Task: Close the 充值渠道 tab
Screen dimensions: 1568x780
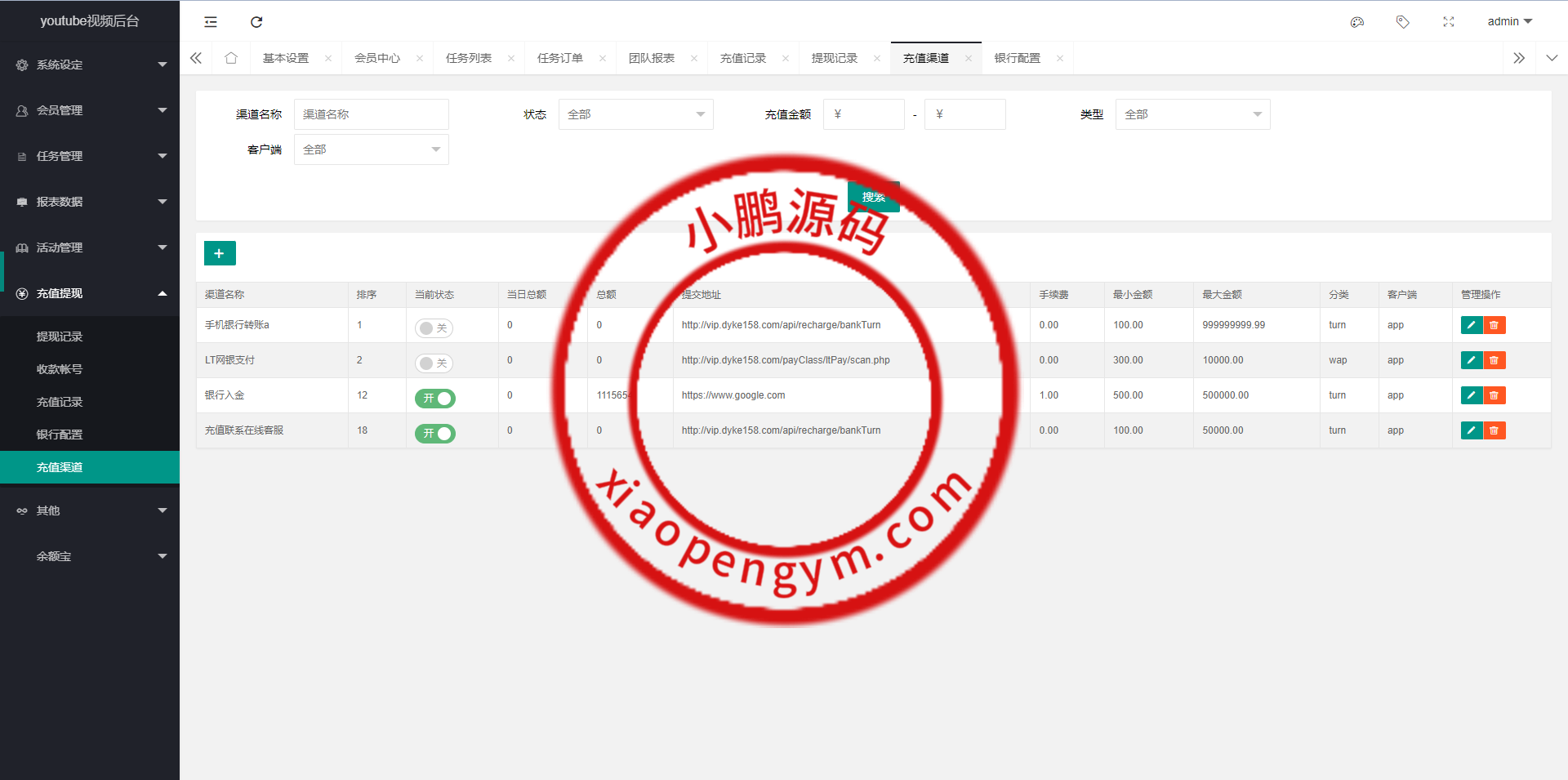Action: tap(969, 58)
